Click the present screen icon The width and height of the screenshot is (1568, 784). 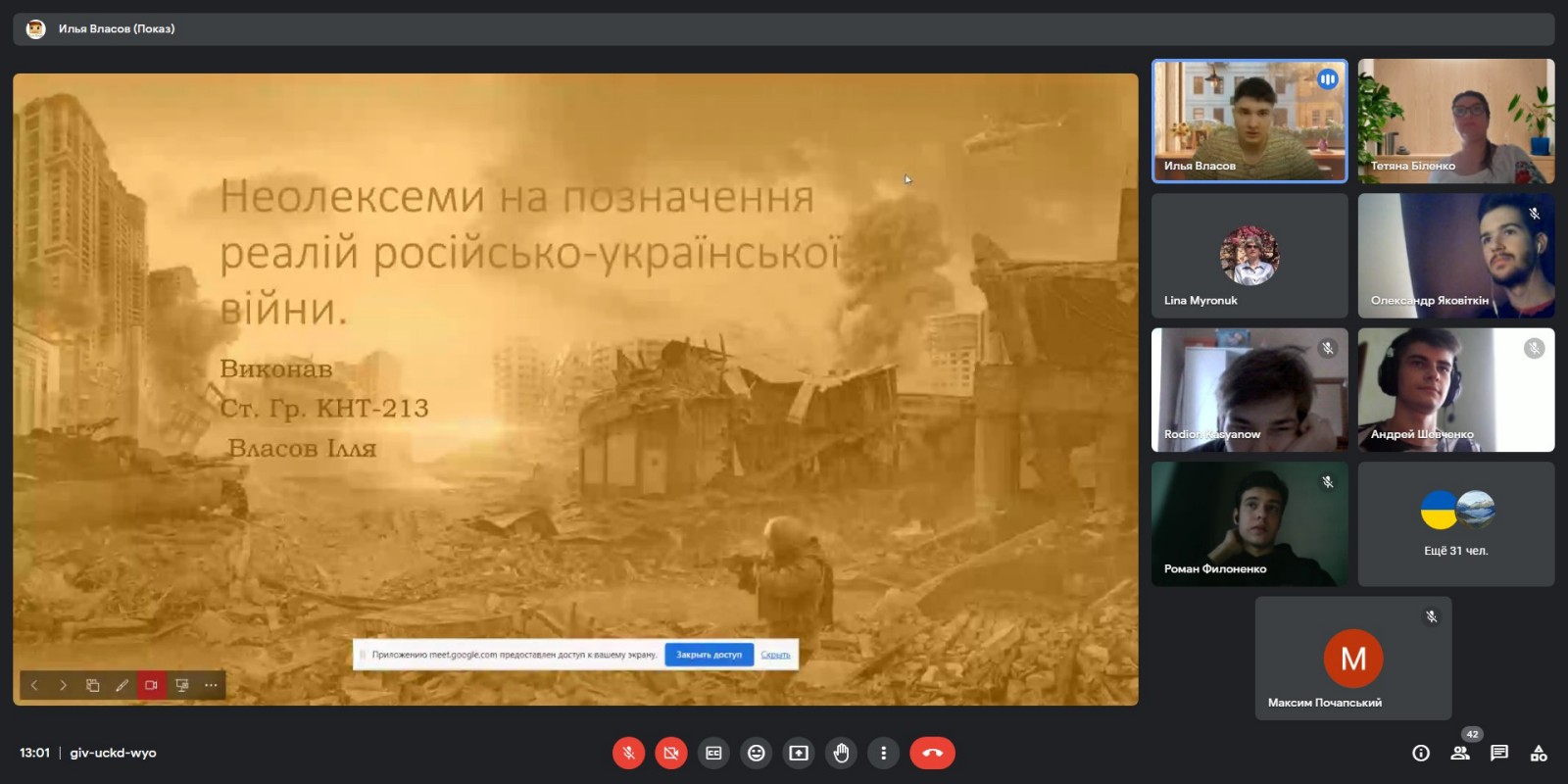799,753
